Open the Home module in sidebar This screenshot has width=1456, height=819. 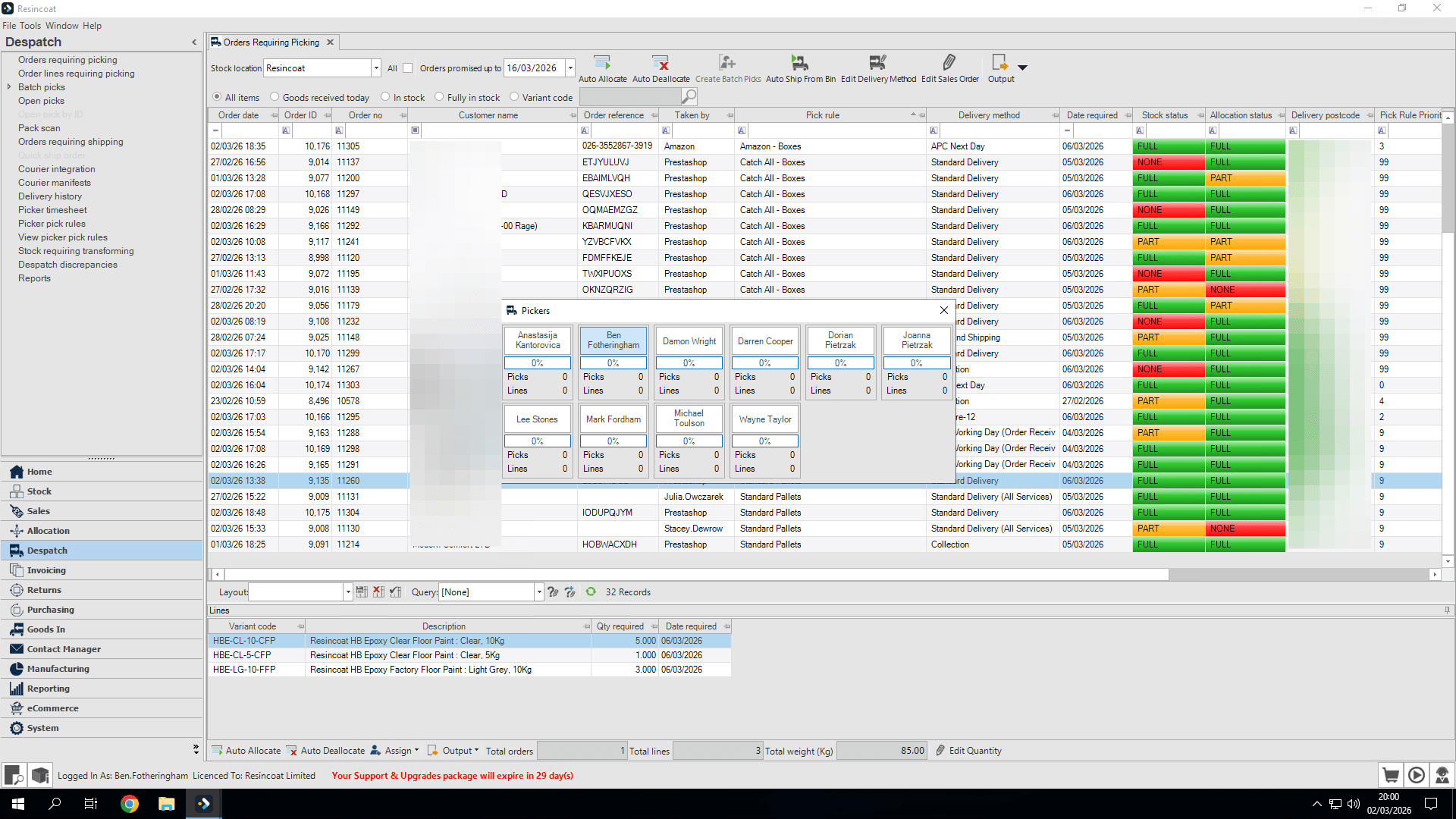pos(102,472)
